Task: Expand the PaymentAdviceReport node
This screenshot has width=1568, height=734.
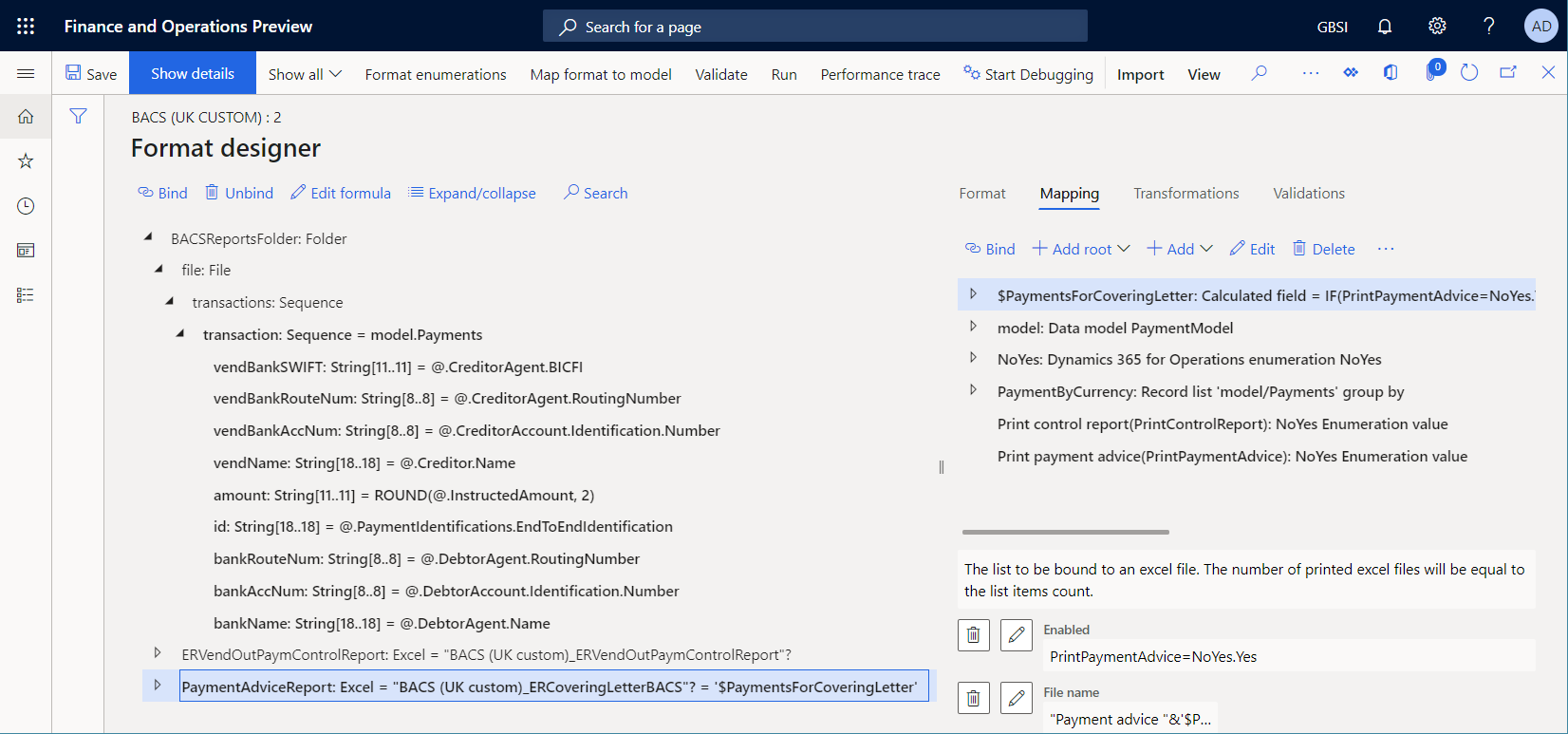Action: click(x=158, y=686)
